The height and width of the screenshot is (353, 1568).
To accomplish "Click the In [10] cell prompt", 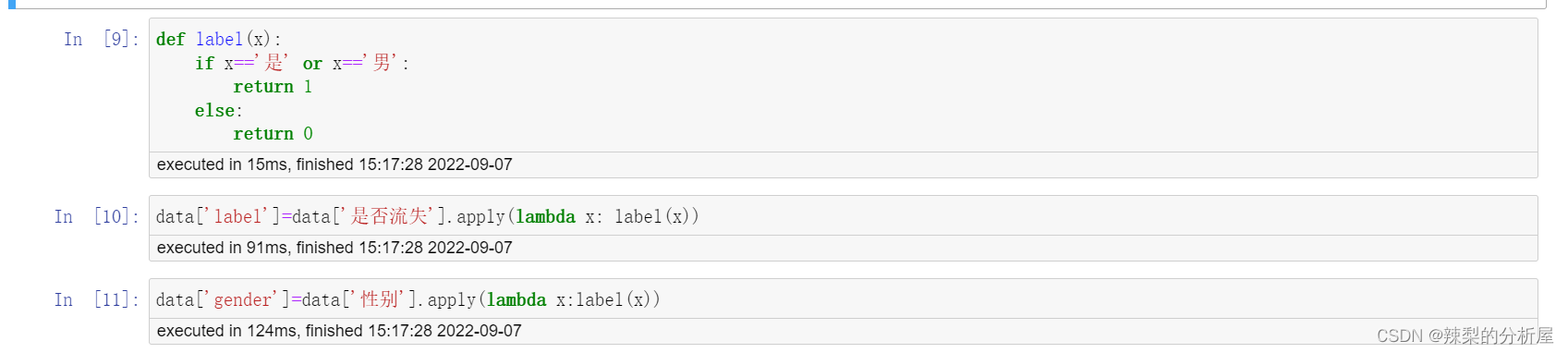I will 97,216.
